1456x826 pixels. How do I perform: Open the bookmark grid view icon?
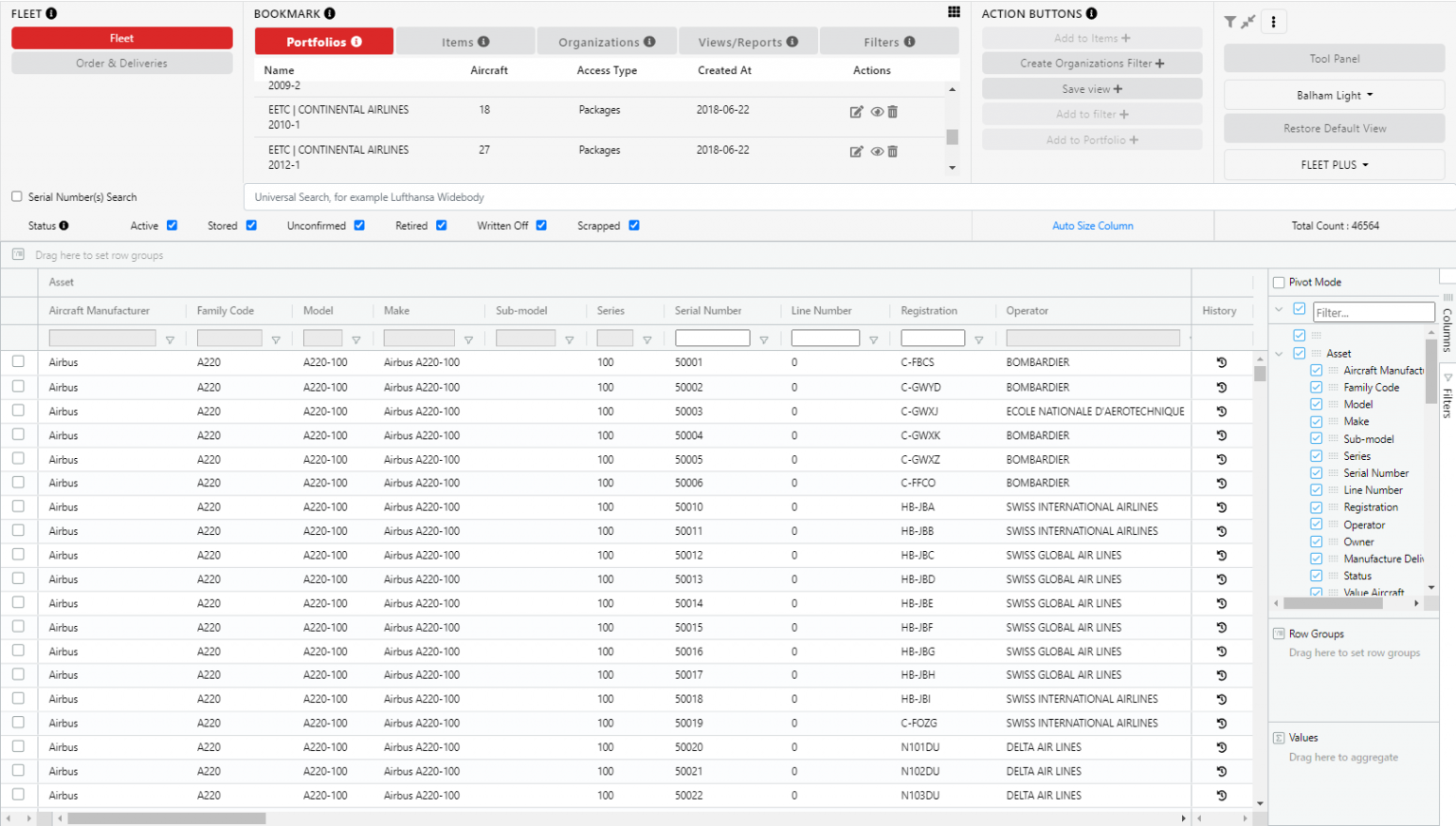point(954,12)
